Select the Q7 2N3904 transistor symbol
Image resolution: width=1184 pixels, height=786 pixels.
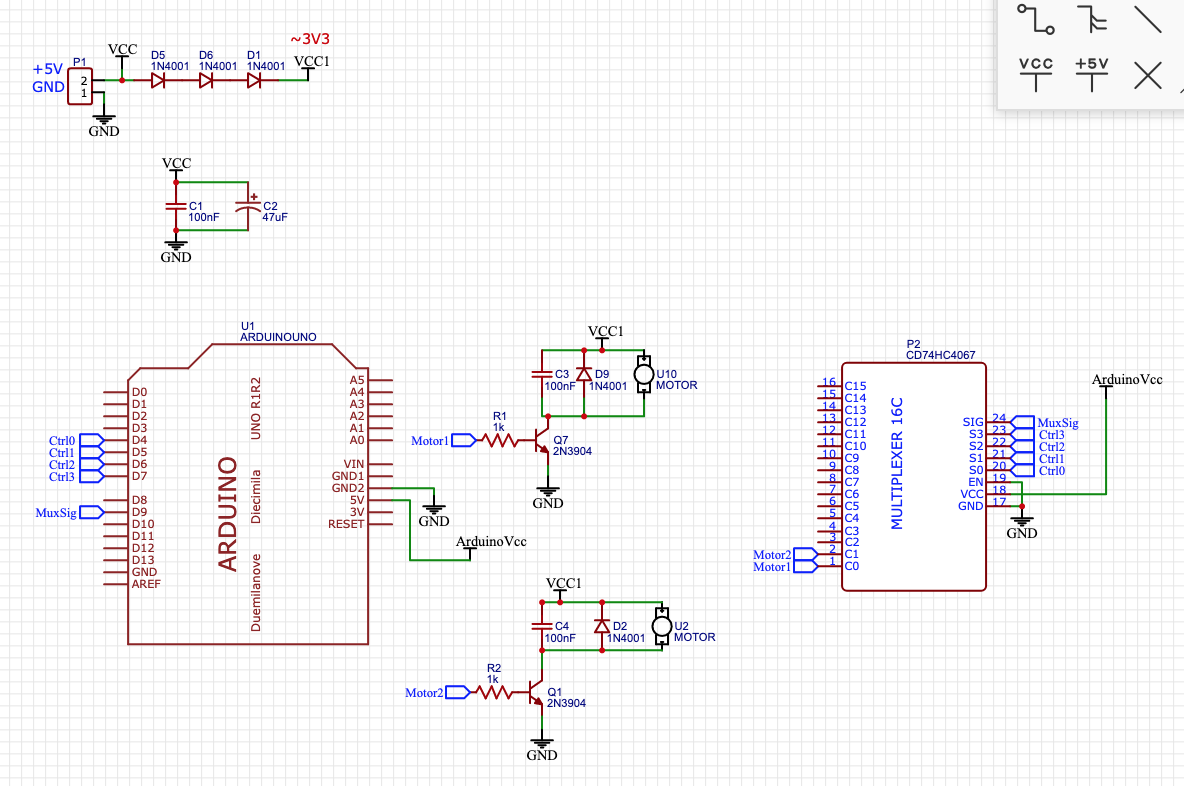pos(541,440)
